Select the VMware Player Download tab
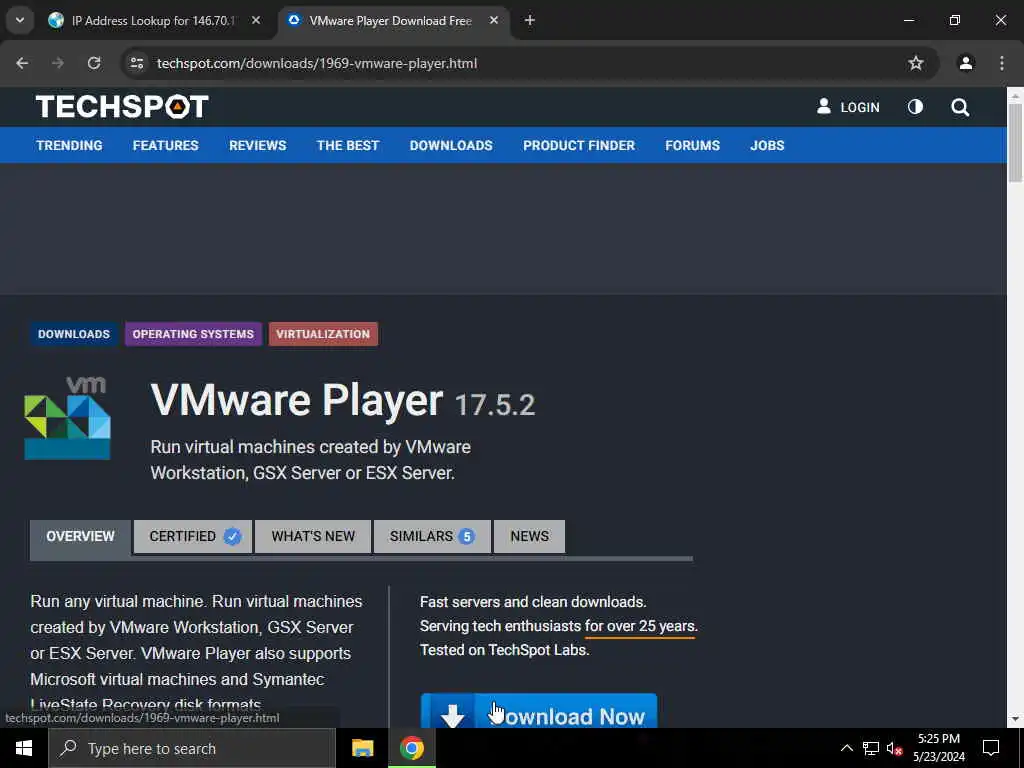Screen dimensions: 1024x768 click(x=393, y=20)
